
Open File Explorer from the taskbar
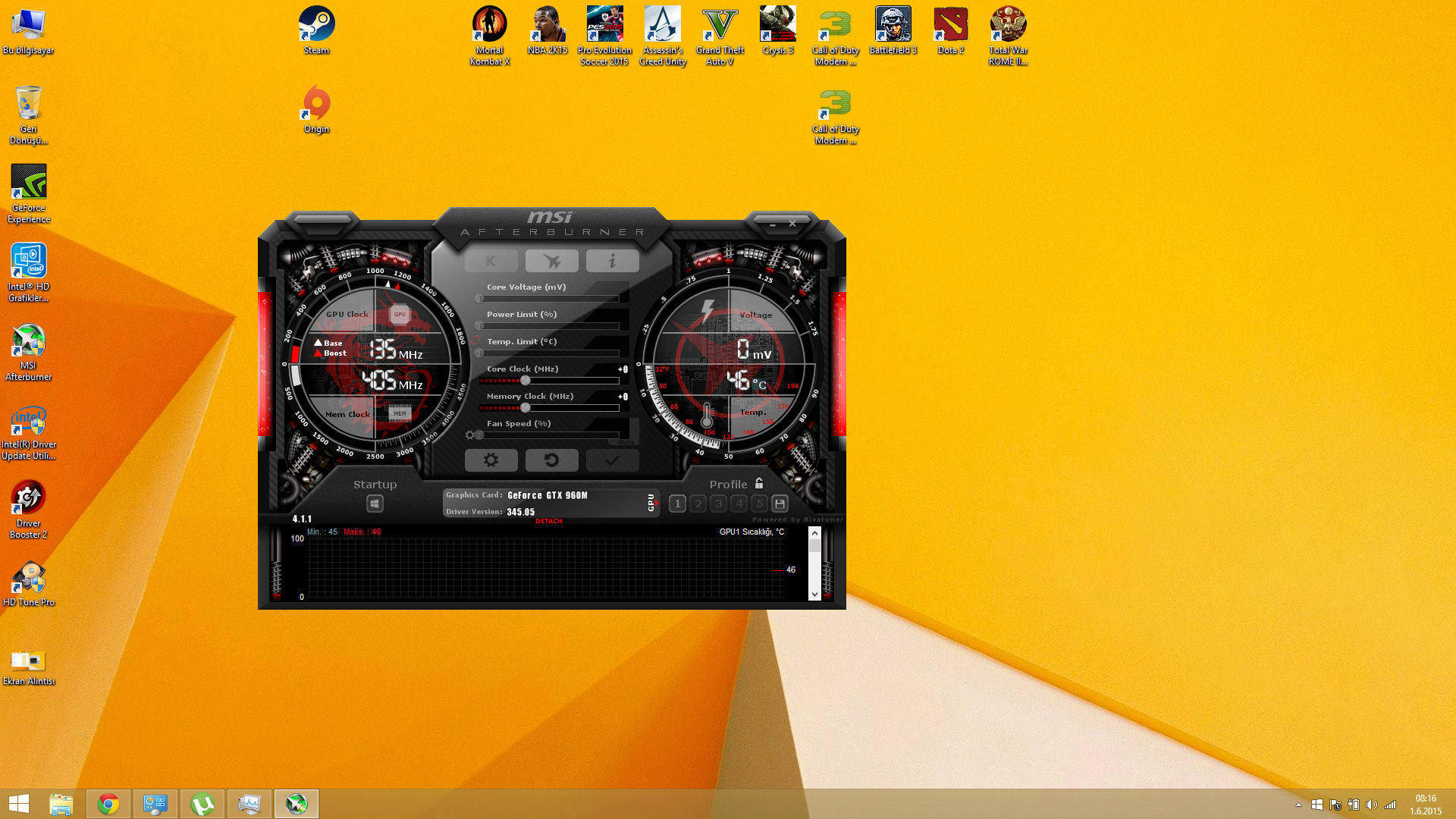pyautogui.click(x=61, y=804)
